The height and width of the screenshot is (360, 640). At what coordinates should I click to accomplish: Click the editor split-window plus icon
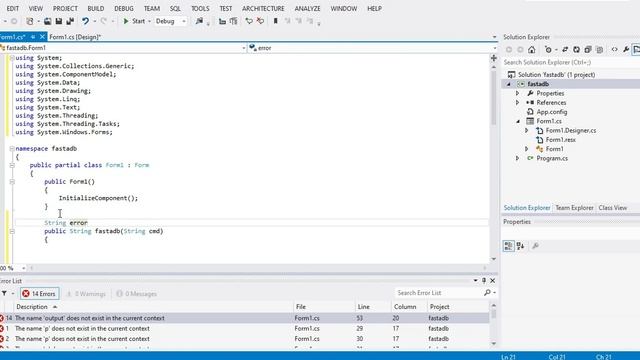pyautogui.click(x=493, y=58)
